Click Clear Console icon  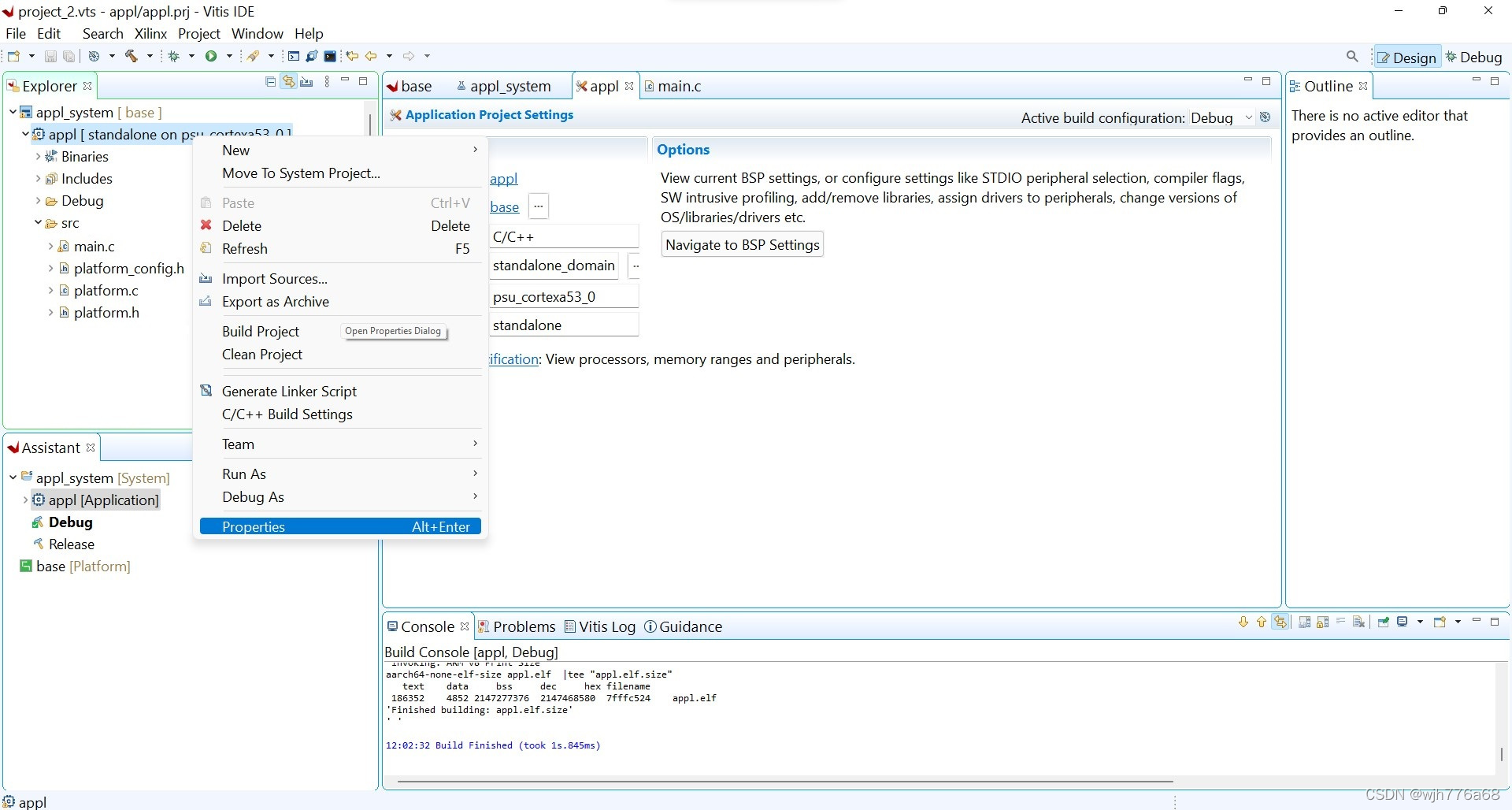[x=1358, y=622]
